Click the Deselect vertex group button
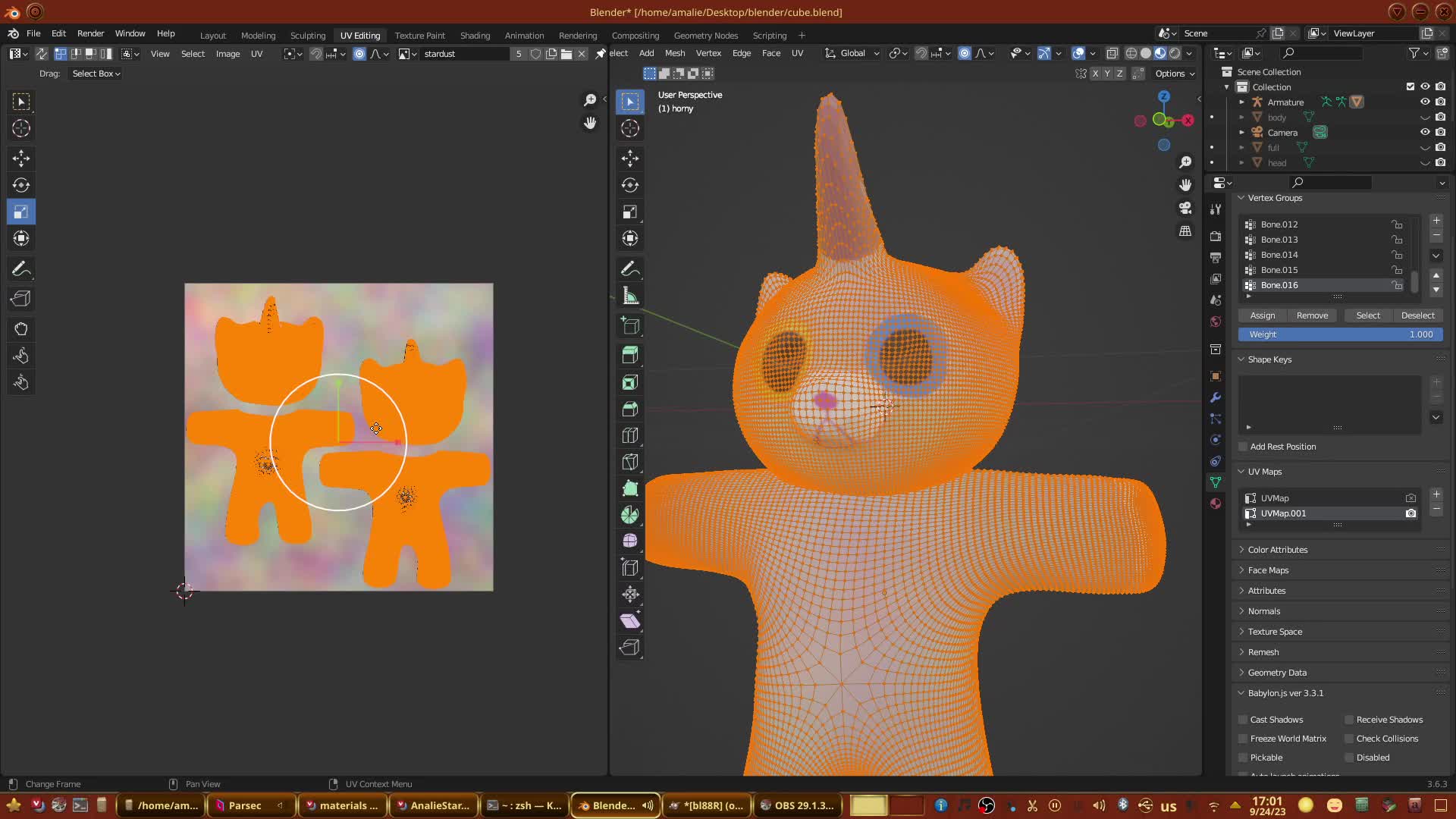This screenshot has height=819, width=1456. click(x=1417, y=315)
